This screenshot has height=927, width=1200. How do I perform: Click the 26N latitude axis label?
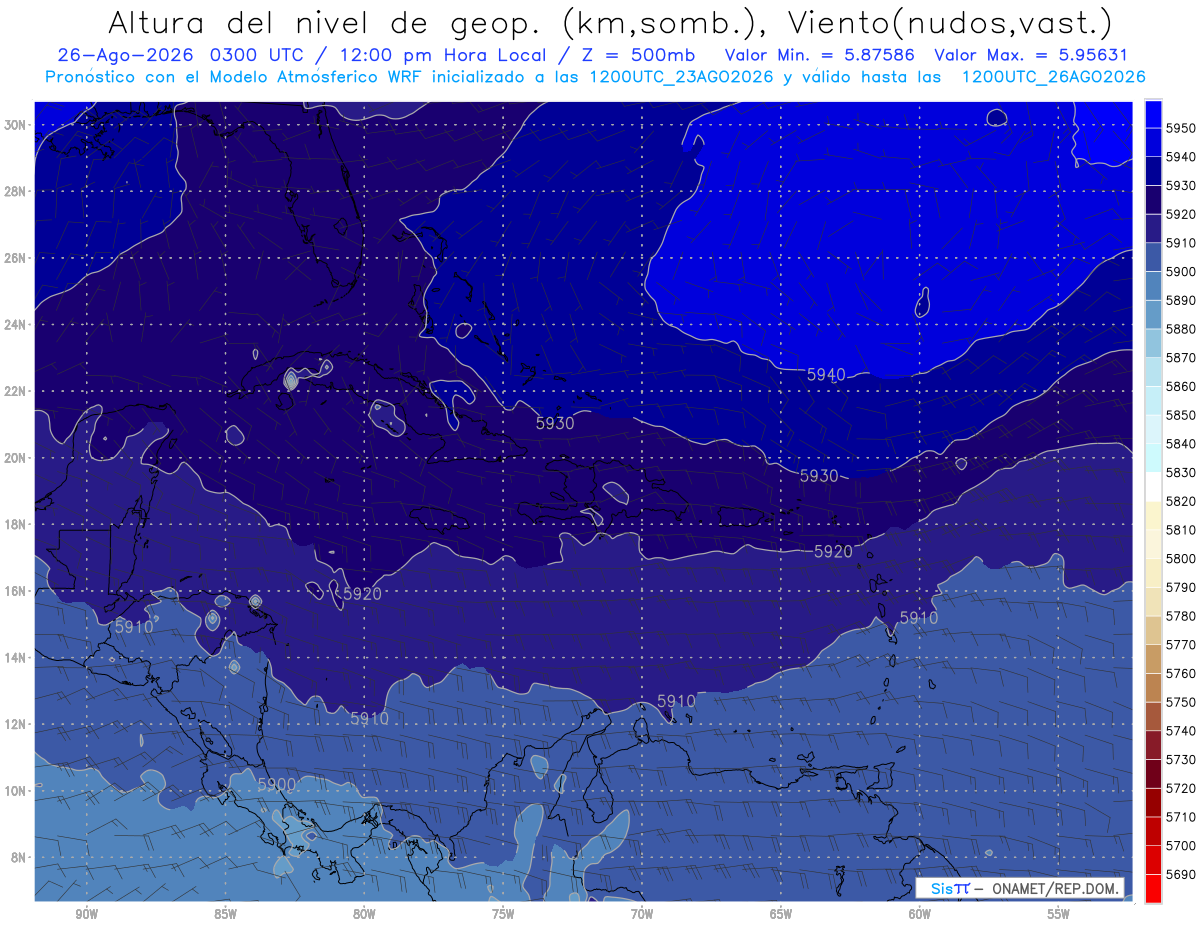point(14,258)
